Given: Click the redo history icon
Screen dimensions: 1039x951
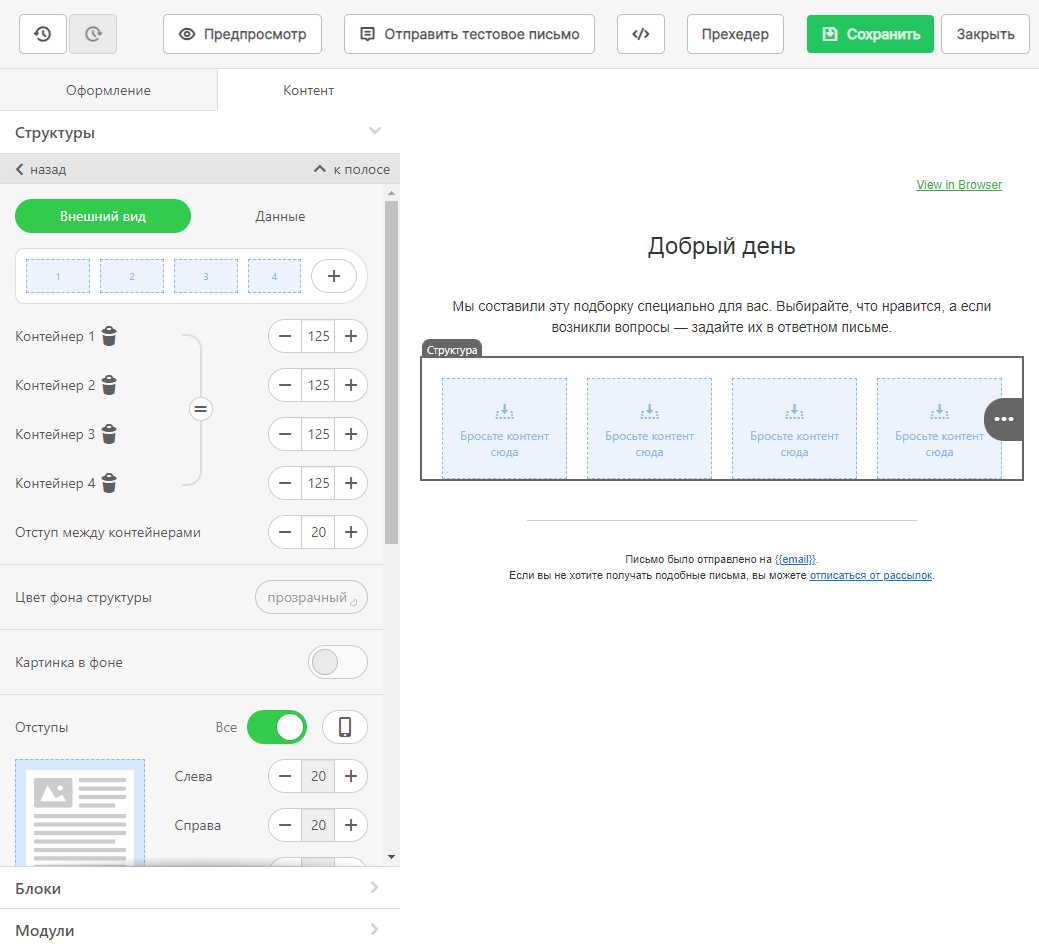Looking at the screenshot, I should coord(93,34).
